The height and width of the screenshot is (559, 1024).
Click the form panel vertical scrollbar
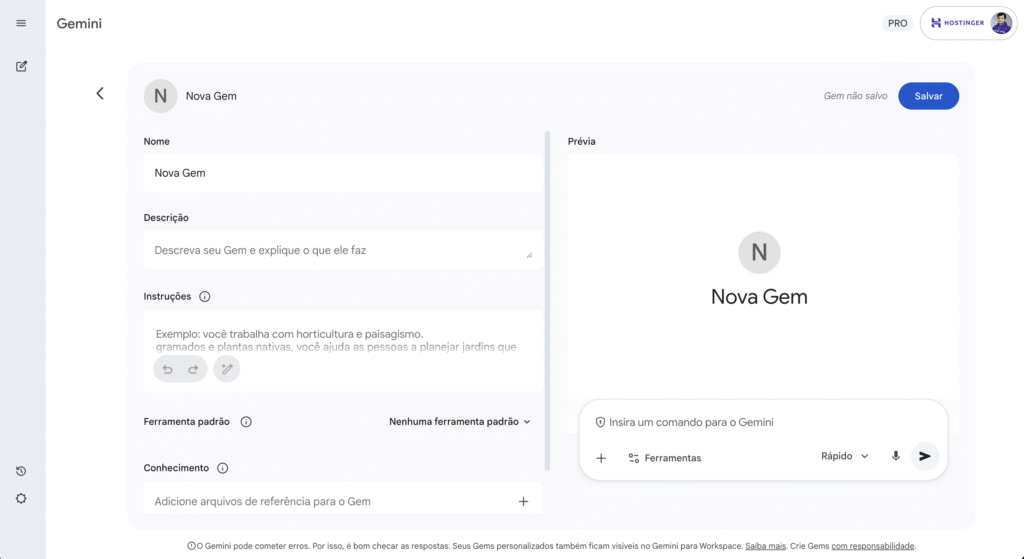coord(547,300)
